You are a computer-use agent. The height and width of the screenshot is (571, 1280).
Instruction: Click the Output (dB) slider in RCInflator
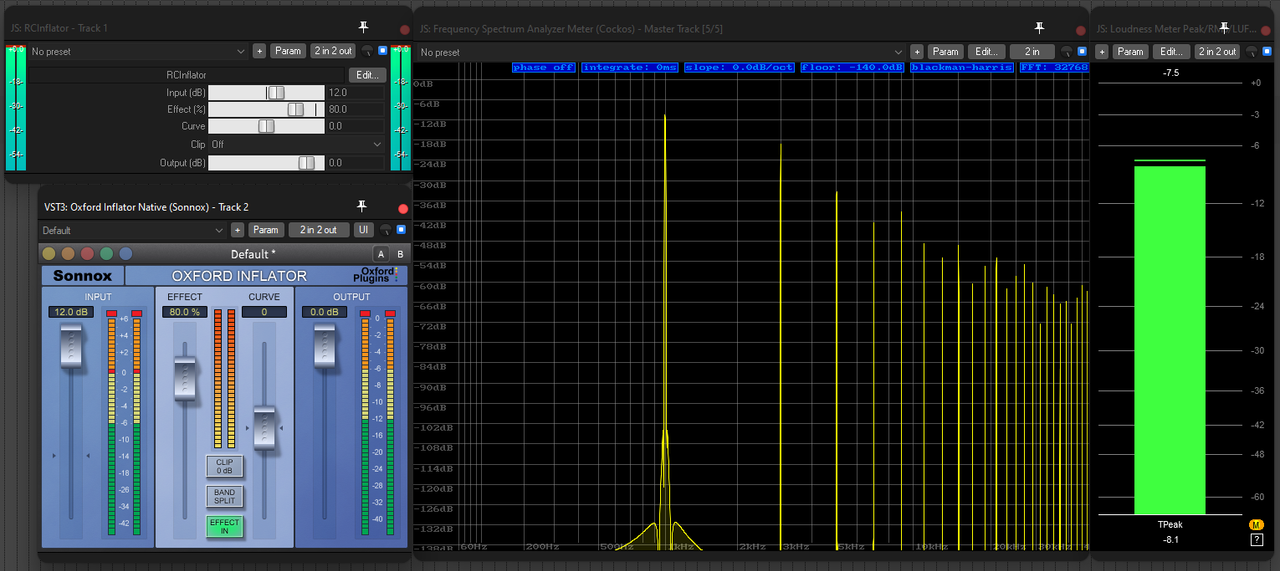click(x=266, y=163)
